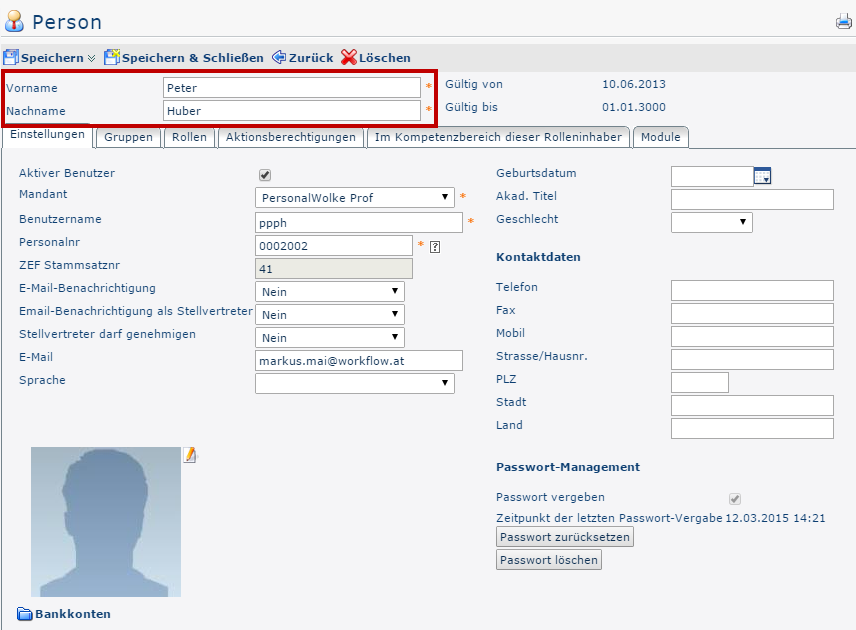Click the print icon beside Person title

(844, 21)
